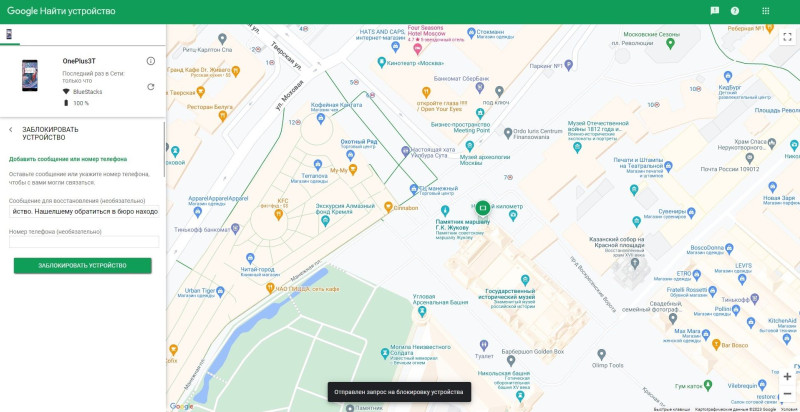Select the Московские Сезоны green marker
This screenshot has height=412, width=800.
coord(671,43)
